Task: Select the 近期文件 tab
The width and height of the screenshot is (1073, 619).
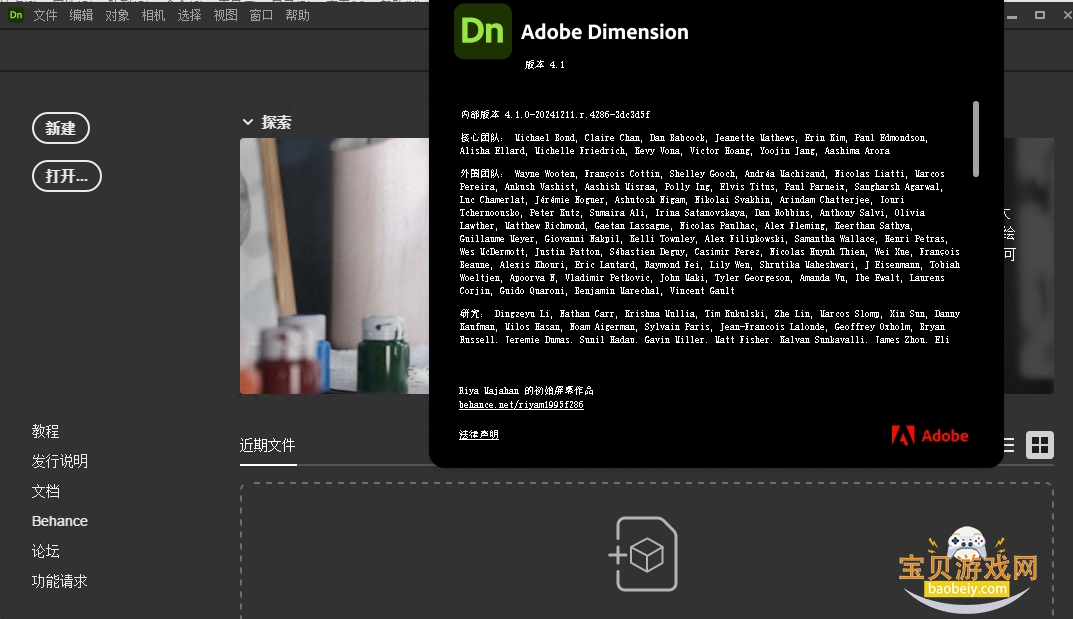Action: pos(268,446)
